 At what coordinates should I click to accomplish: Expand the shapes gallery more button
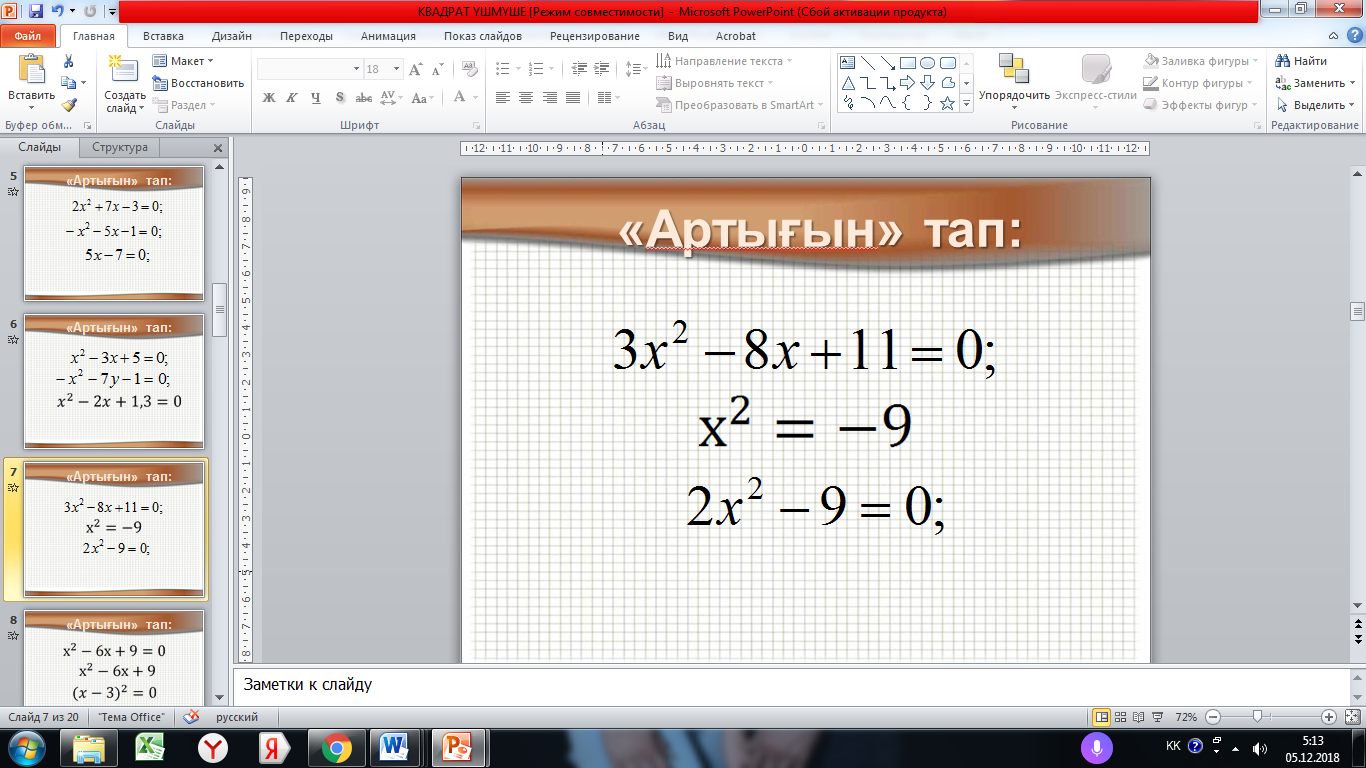pyautogui.click(x=967, y=103)
